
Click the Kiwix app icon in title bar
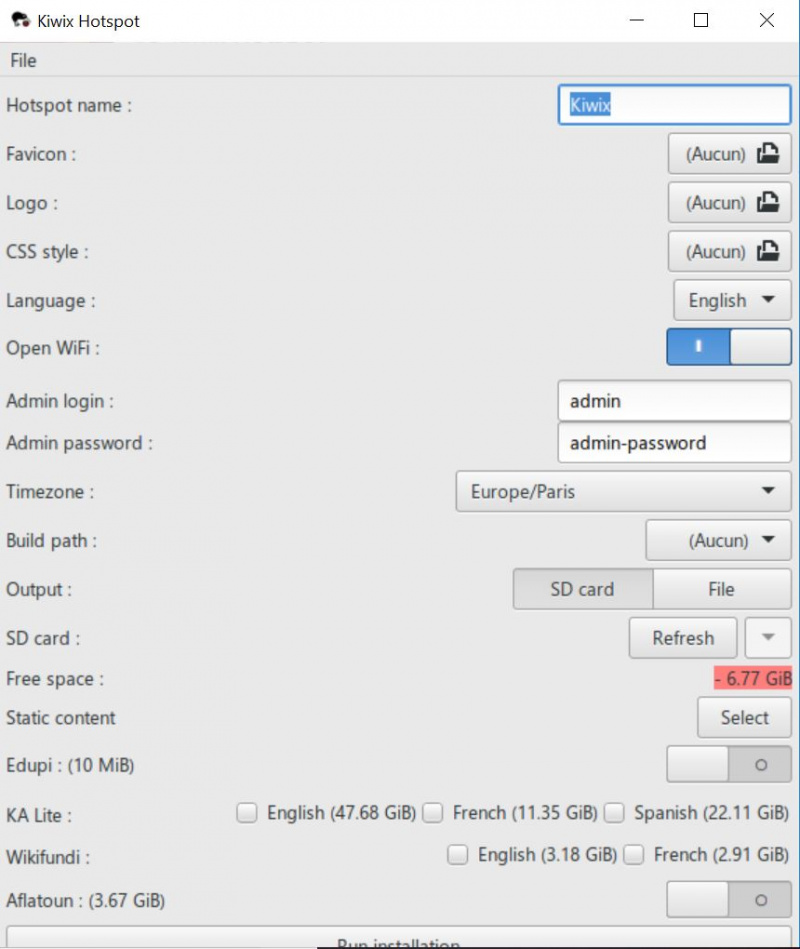click(21, 21)
